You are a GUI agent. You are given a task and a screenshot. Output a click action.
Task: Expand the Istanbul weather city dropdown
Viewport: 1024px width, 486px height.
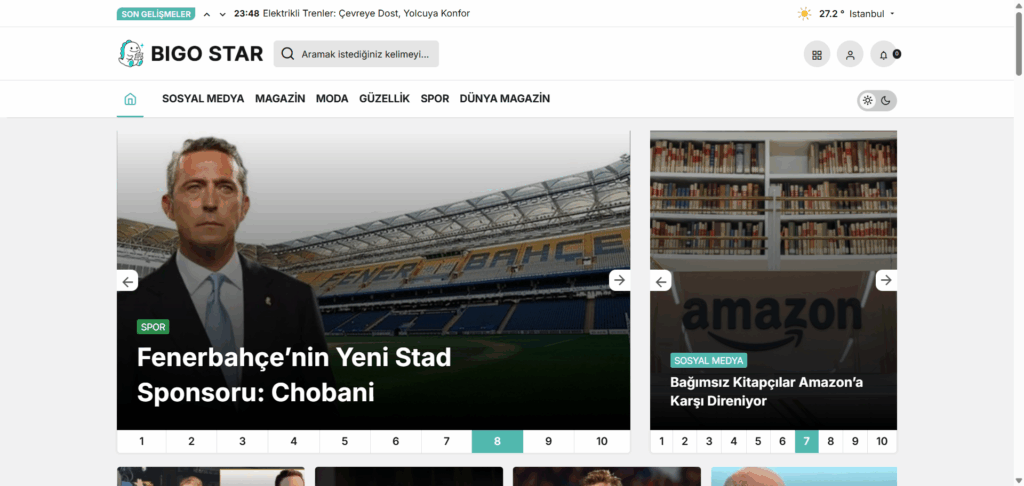coord(892,14)
